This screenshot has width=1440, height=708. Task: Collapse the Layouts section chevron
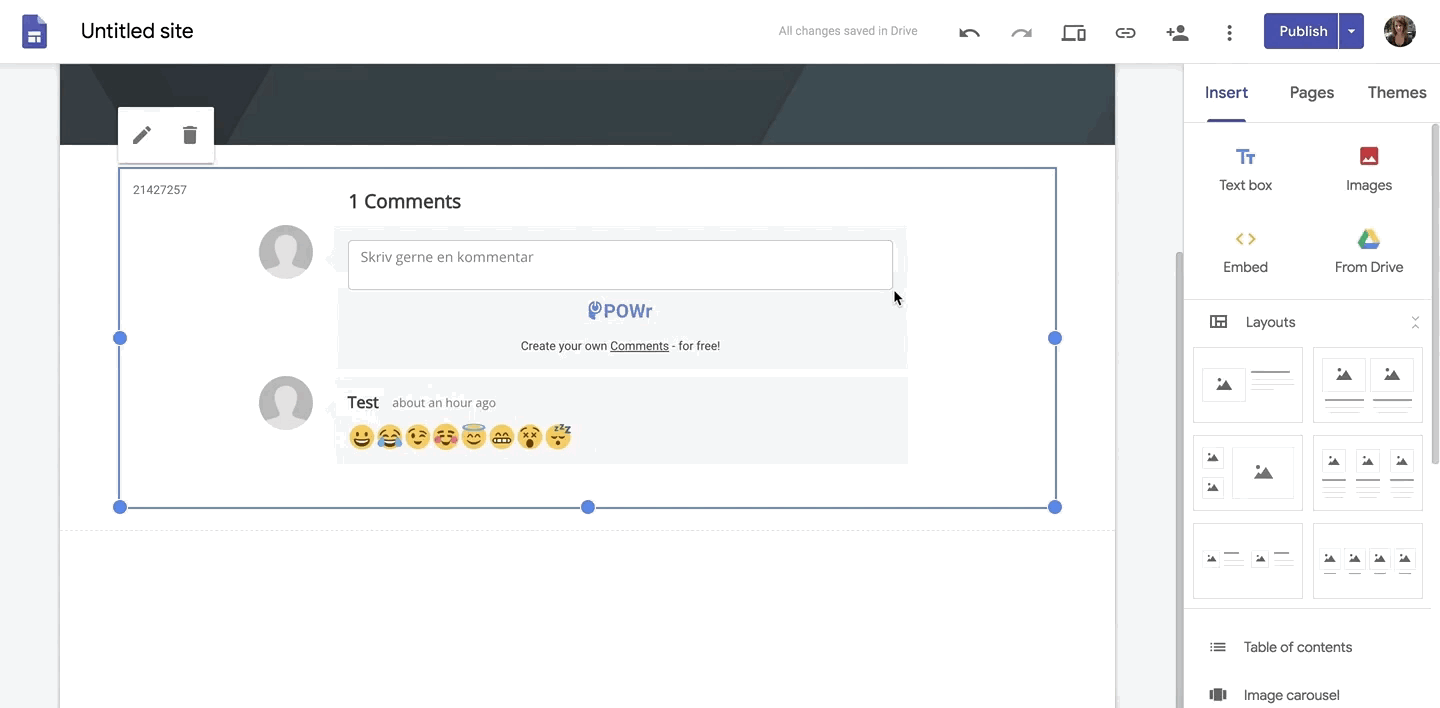pyautogui.click(x=1415, y=322)
